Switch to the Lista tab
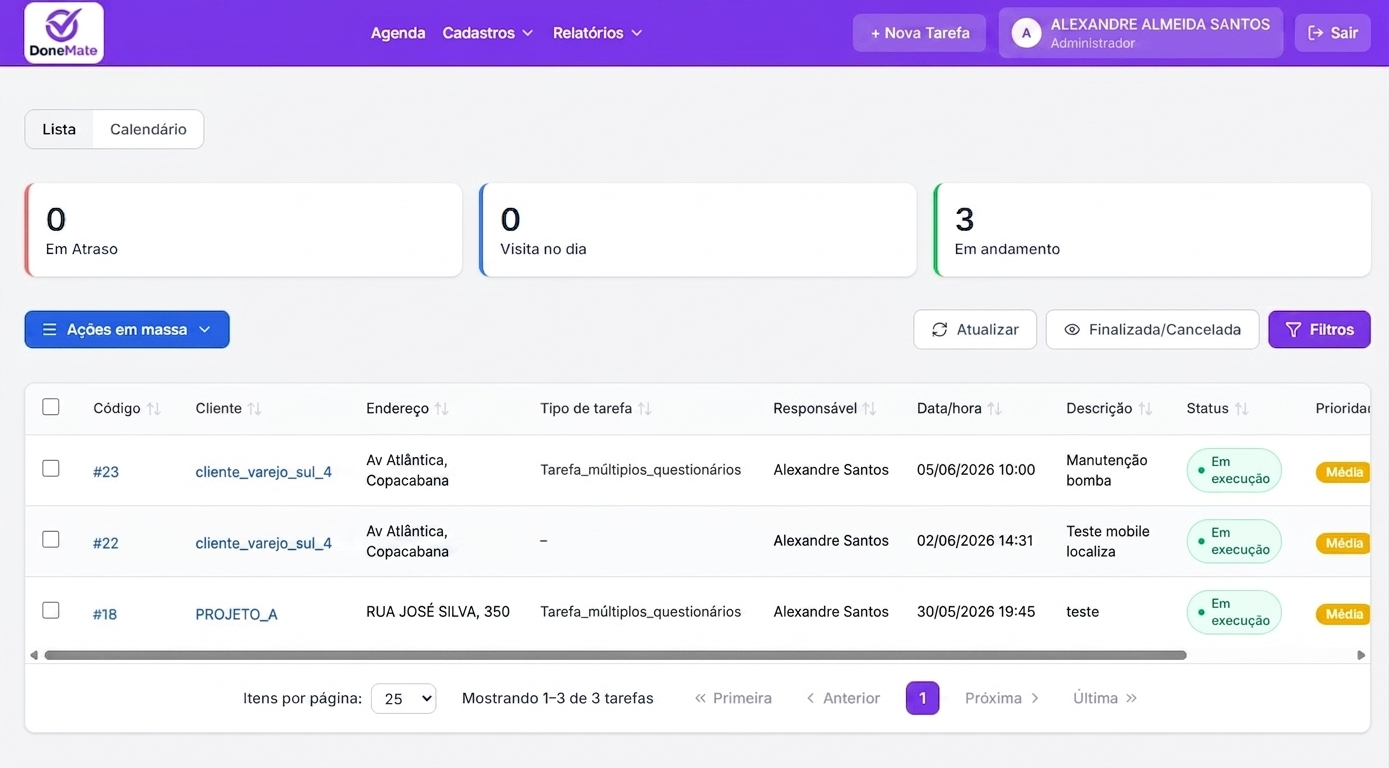Screen dimensions: 1389x768 pyautogui.click(x=59, y=129)
